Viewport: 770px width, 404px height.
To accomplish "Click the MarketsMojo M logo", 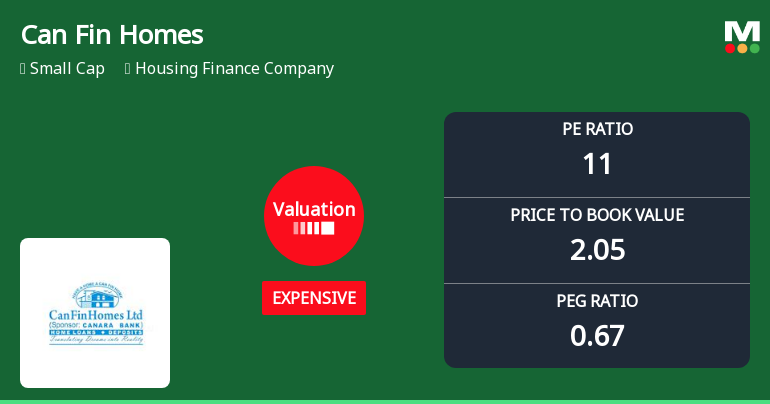I will (x=742, y=30).
